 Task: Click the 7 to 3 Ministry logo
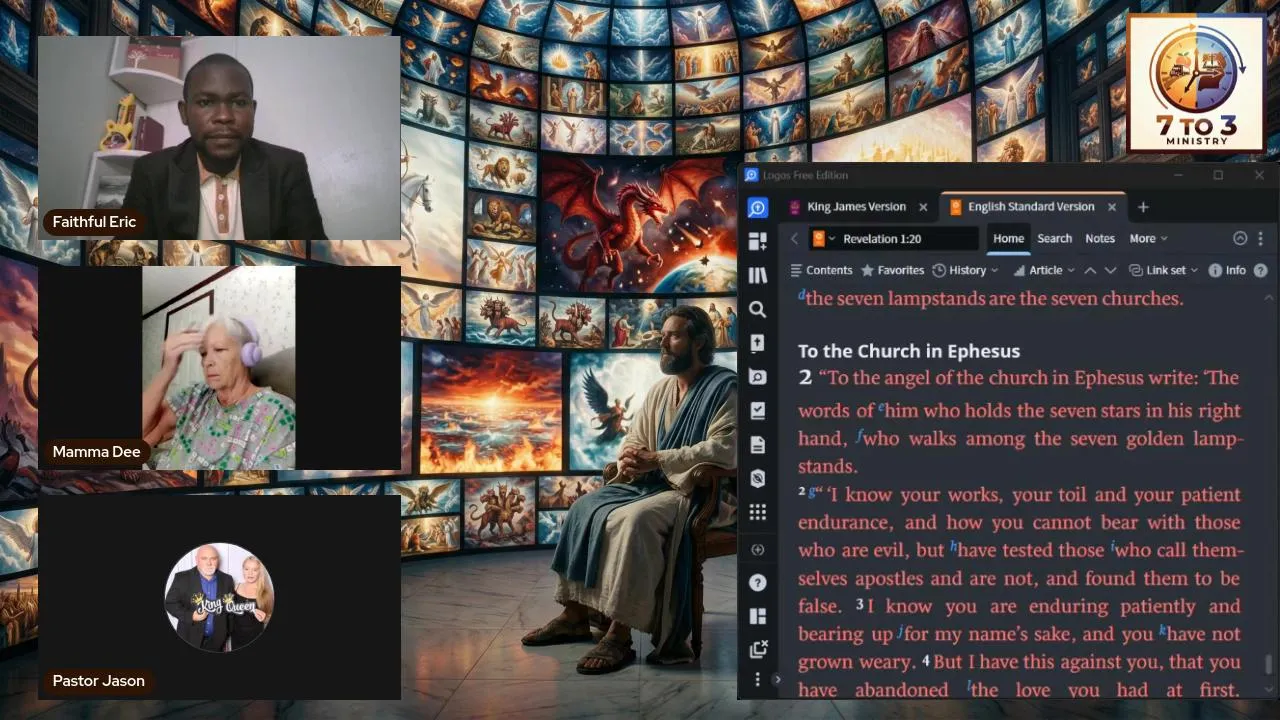1195,83
